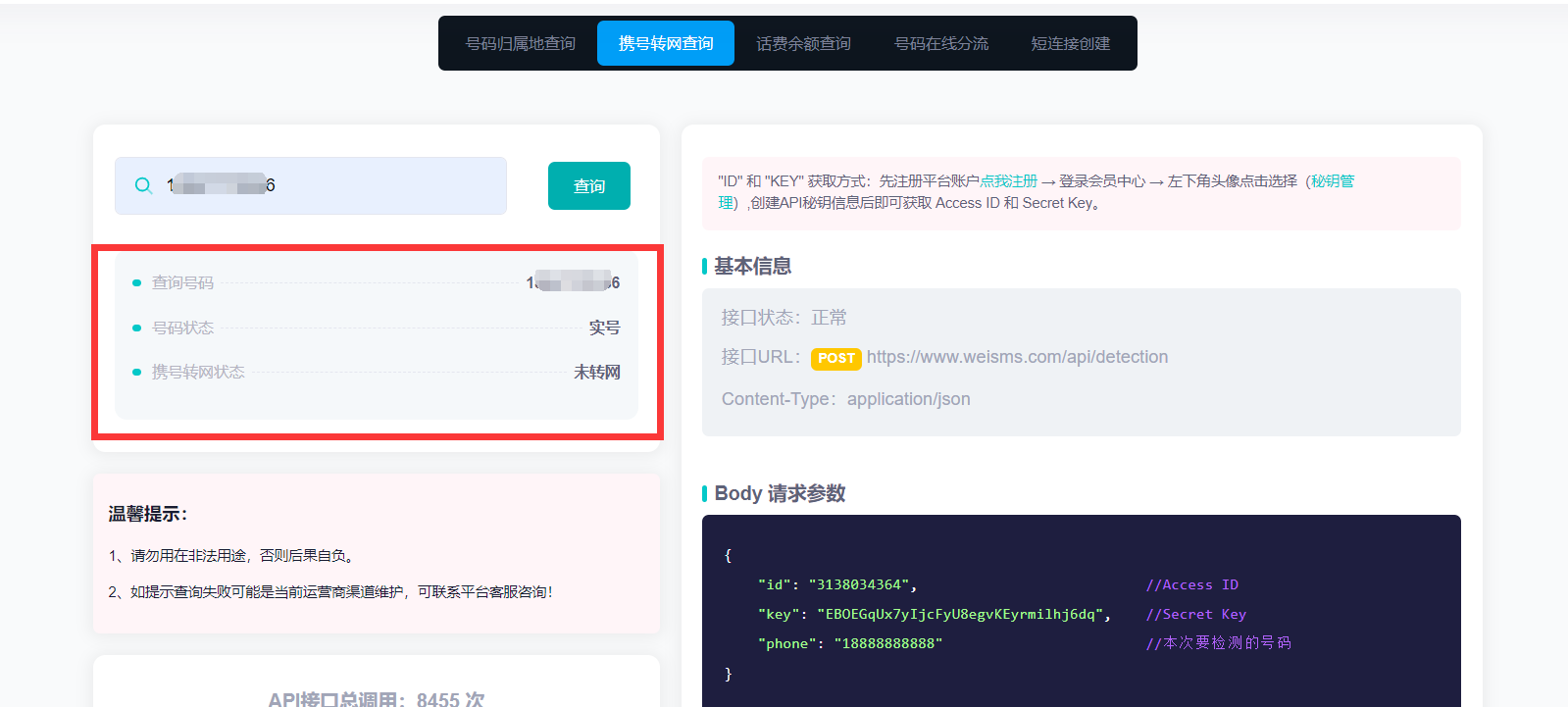This screenshot has width=1568, height=707.
Task: Select the 携号转网查询 tab
Action: click(x=665, y=44)
